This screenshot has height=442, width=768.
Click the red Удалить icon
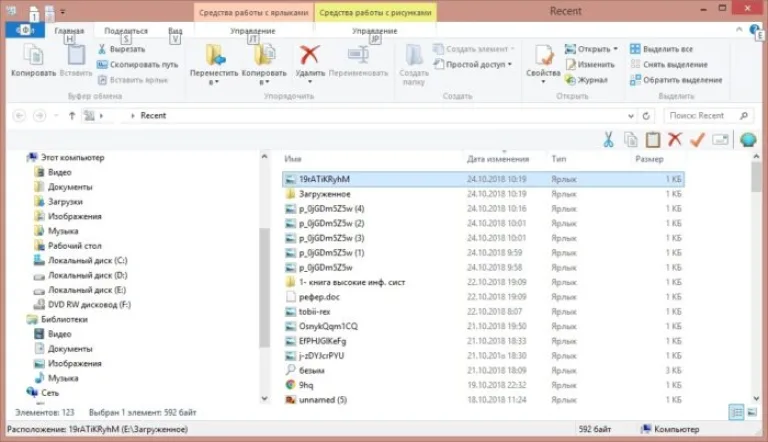click(310, 55)
